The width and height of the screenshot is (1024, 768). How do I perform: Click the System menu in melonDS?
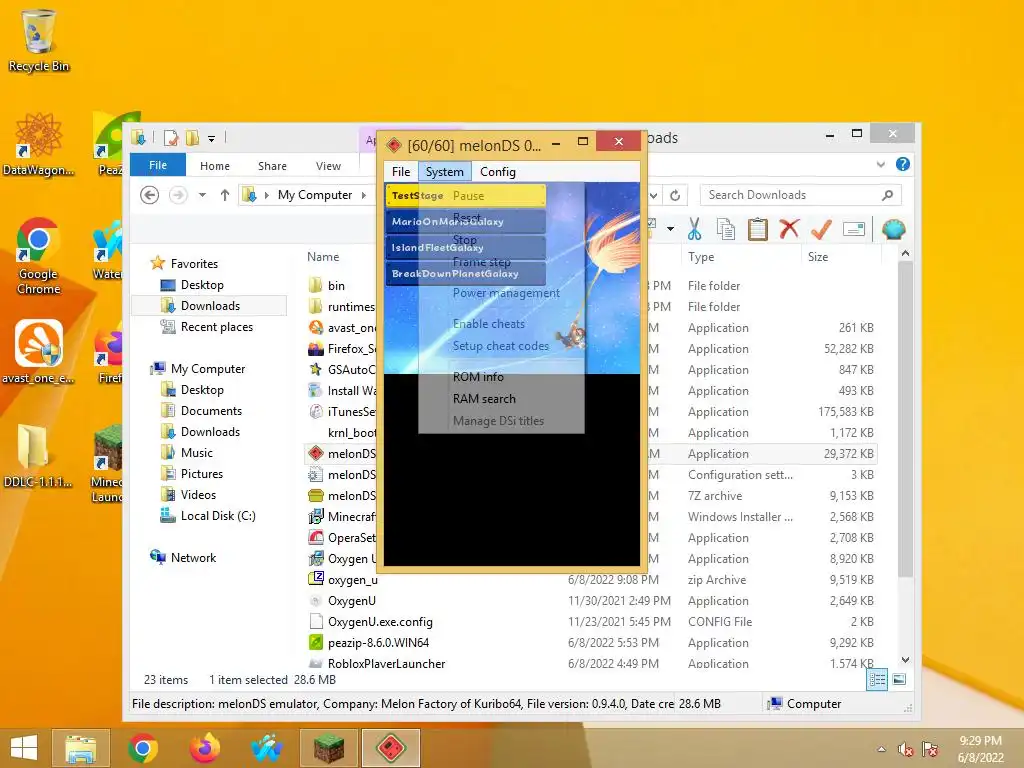(x=445, y=172)
